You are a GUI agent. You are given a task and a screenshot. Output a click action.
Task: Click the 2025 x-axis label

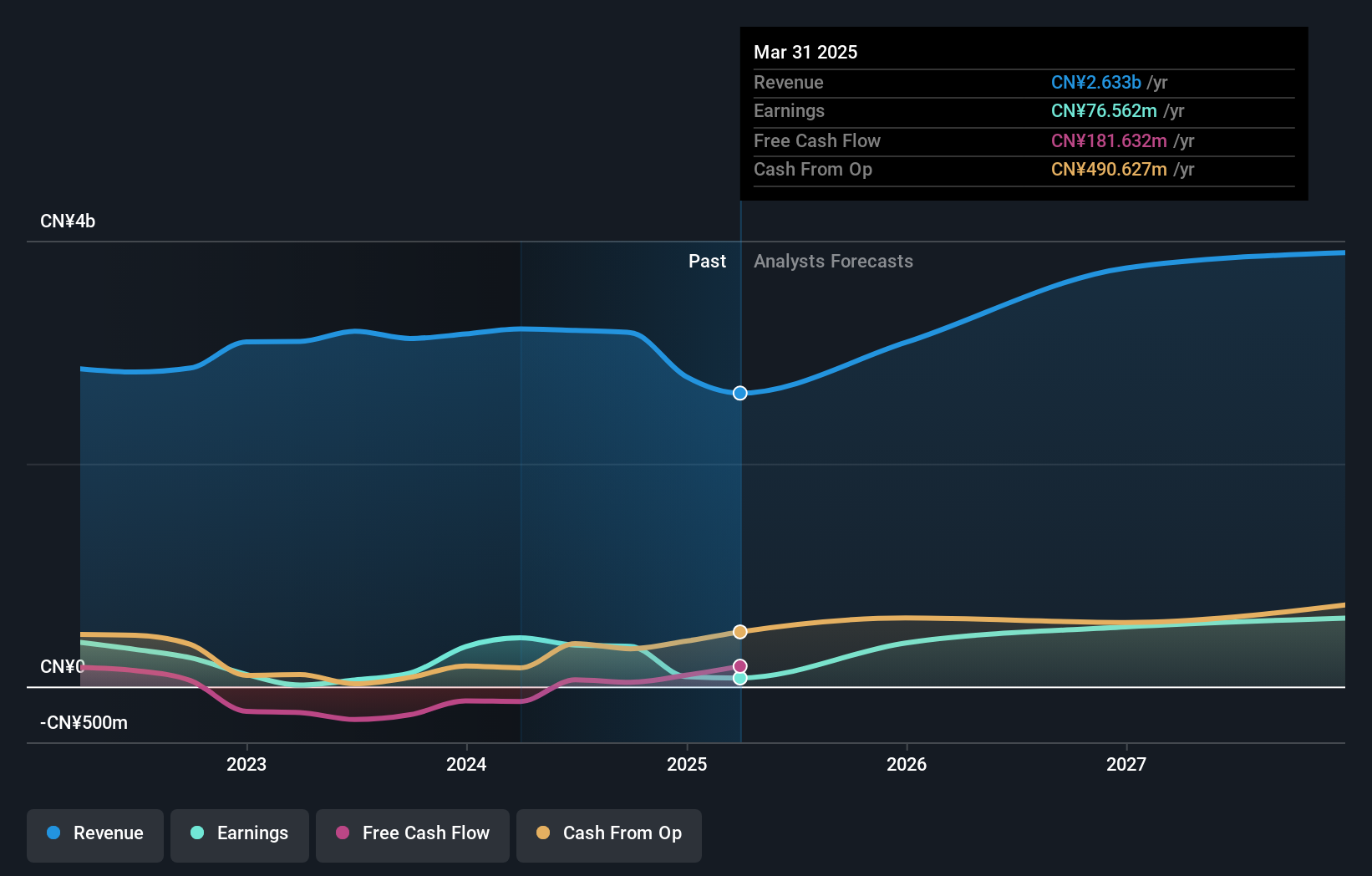click(x=687, y=764)
